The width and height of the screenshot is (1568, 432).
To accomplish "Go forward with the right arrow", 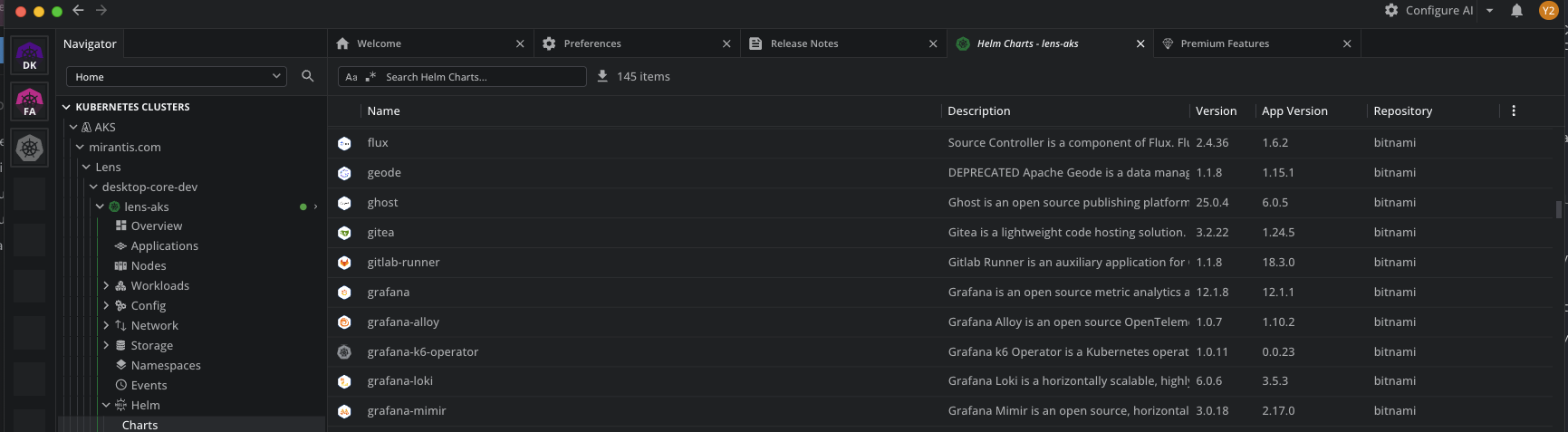I will 101,10.
